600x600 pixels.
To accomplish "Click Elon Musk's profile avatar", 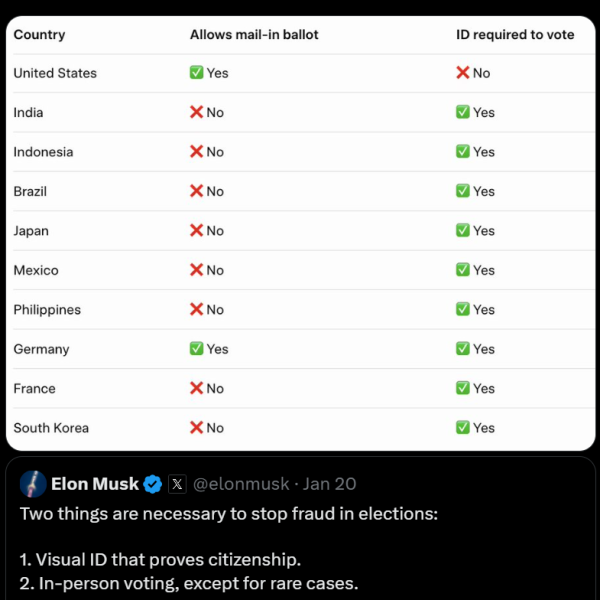I will click(x=33, y=484).
